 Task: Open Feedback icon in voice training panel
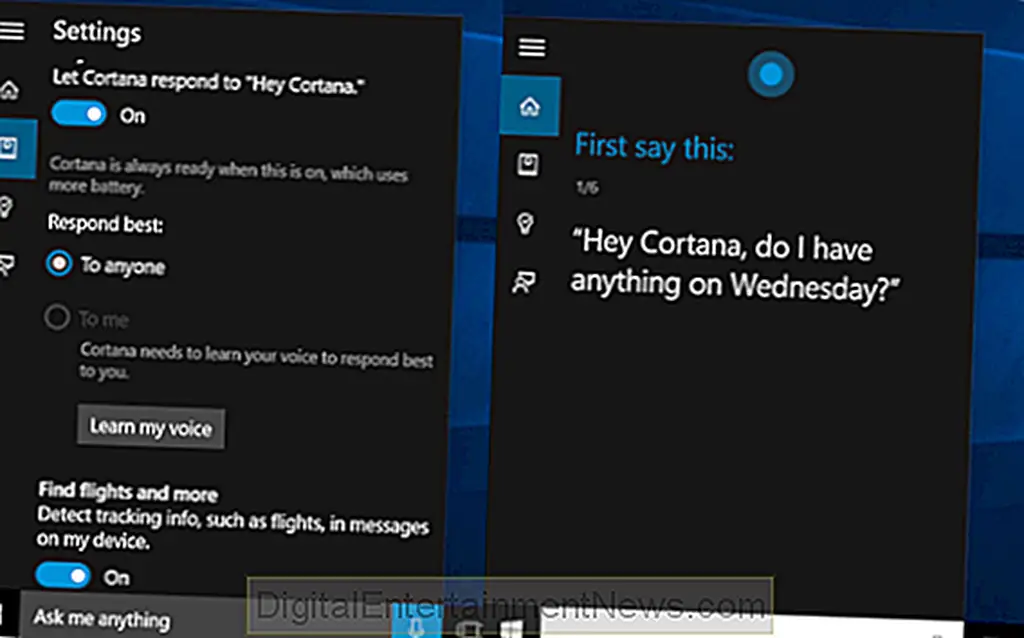pyautogui.click(x=524, y=282)
